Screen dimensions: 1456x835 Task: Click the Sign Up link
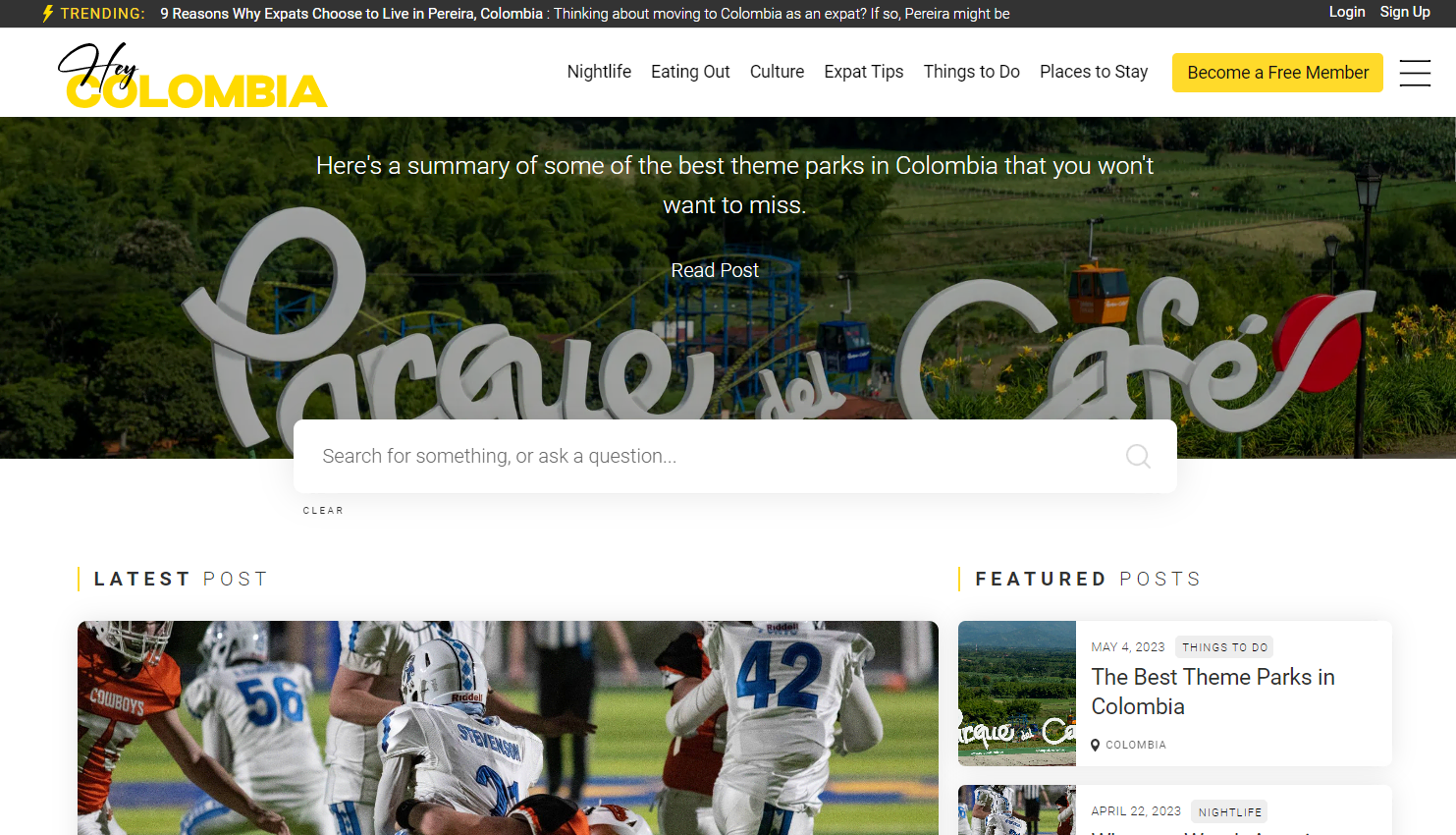[1405, 12]
